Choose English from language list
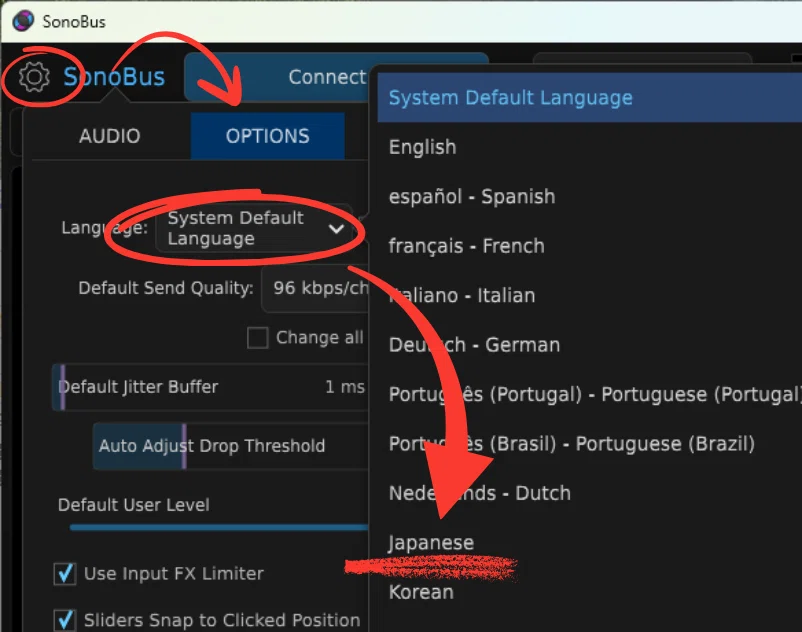The height and width of the screenshot is (632, 802). 589,147
